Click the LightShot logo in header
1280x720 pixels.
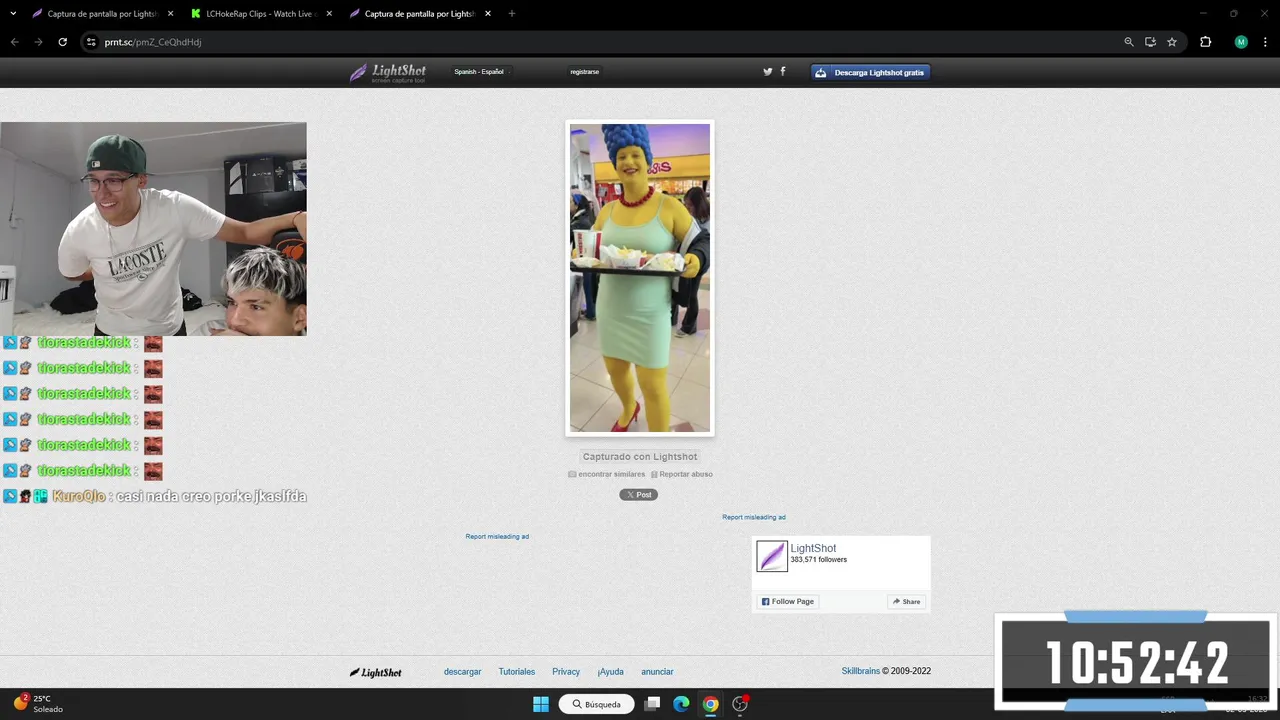click(388, 72)
